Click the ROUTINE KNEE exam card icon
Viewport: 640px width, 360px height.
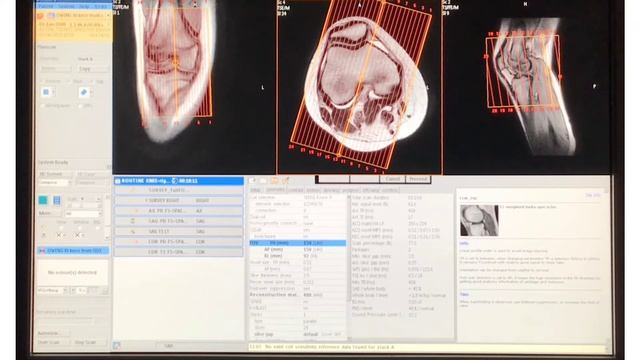click(x=118, y=181)
